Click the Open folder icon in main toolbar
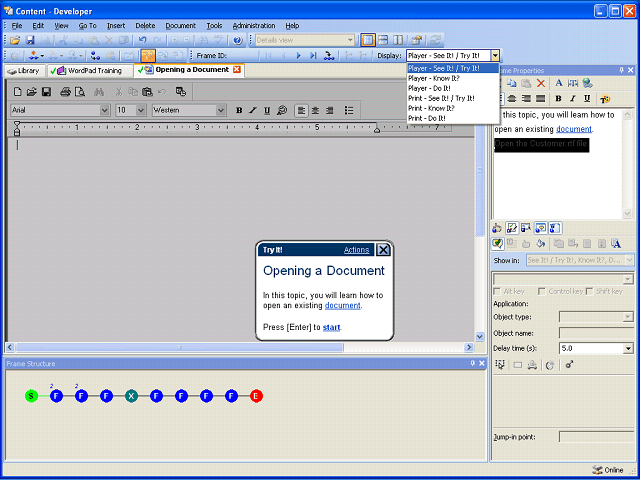Screen dimensions: 640x480 tap(15, 40)
